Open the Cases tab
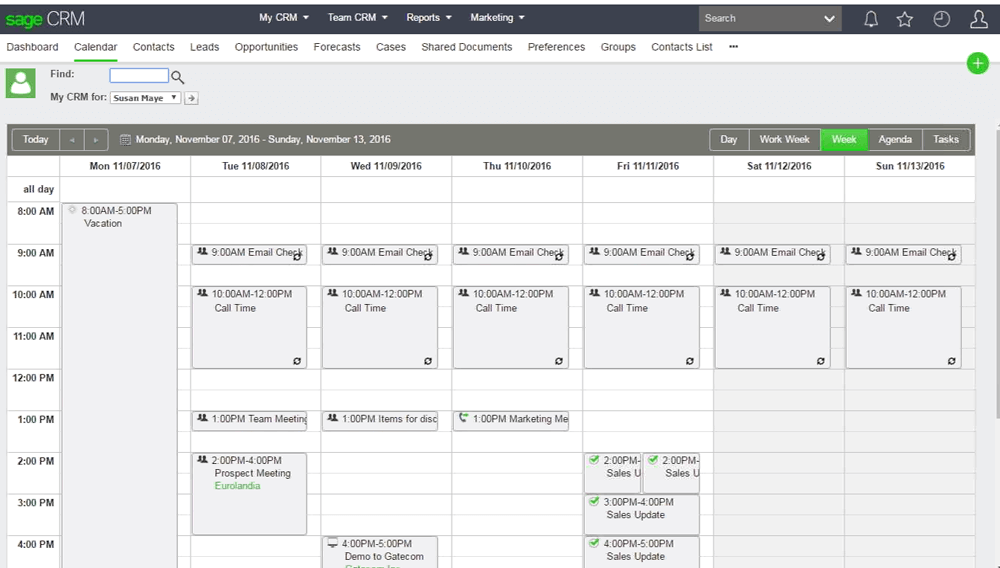Image resolution: width=1000 pixels, height=568 pixels. point(391,47)
